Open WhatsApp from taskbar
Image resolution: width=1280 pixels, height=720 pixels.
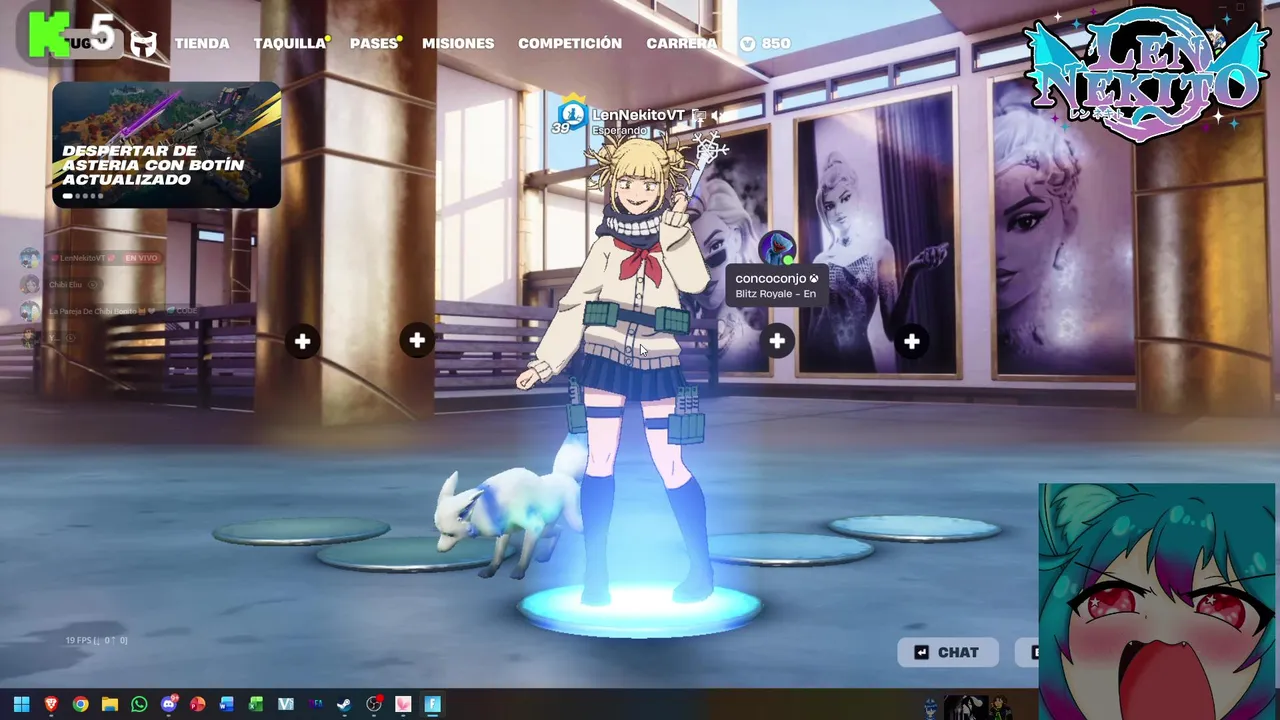pos(139,704)
